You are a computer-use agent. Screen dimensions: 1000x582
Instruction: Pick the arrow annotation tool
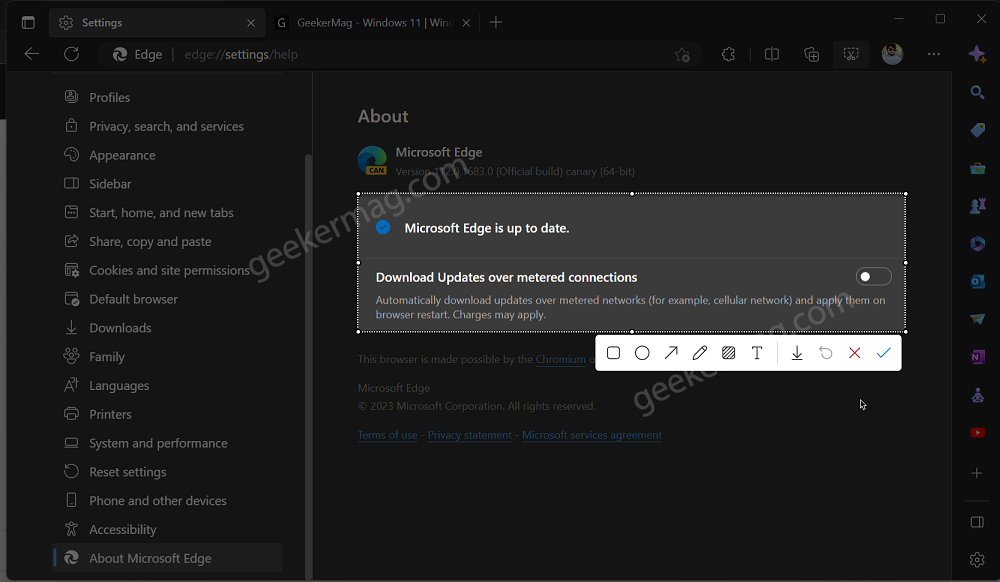[671, 353]
